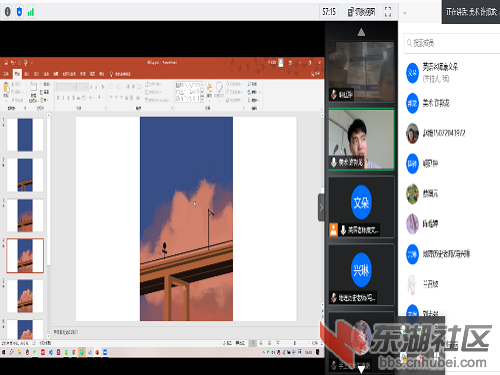Click the Bullets list icon
Viewport: 500px width, 375px height.
pyautogui.click(x=111, y=87)
